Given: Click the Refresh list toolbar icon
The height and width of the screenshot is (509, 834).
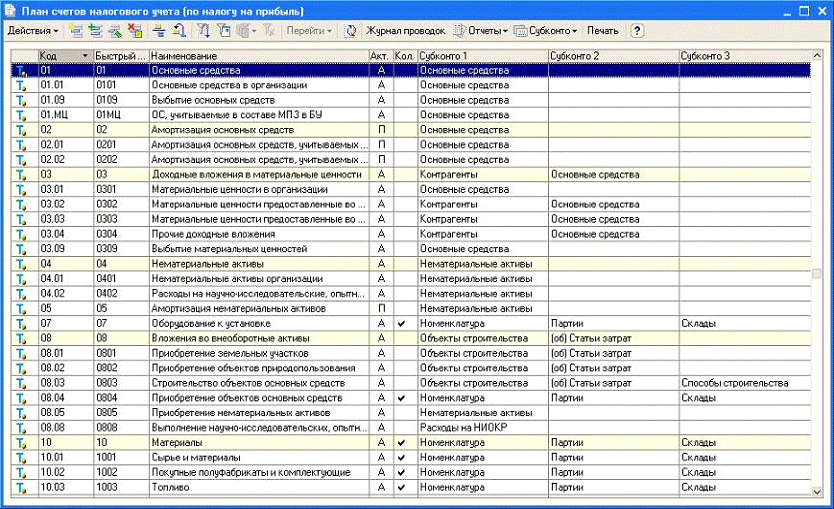Looking at the screenshot, I should [x=351, y=31].
